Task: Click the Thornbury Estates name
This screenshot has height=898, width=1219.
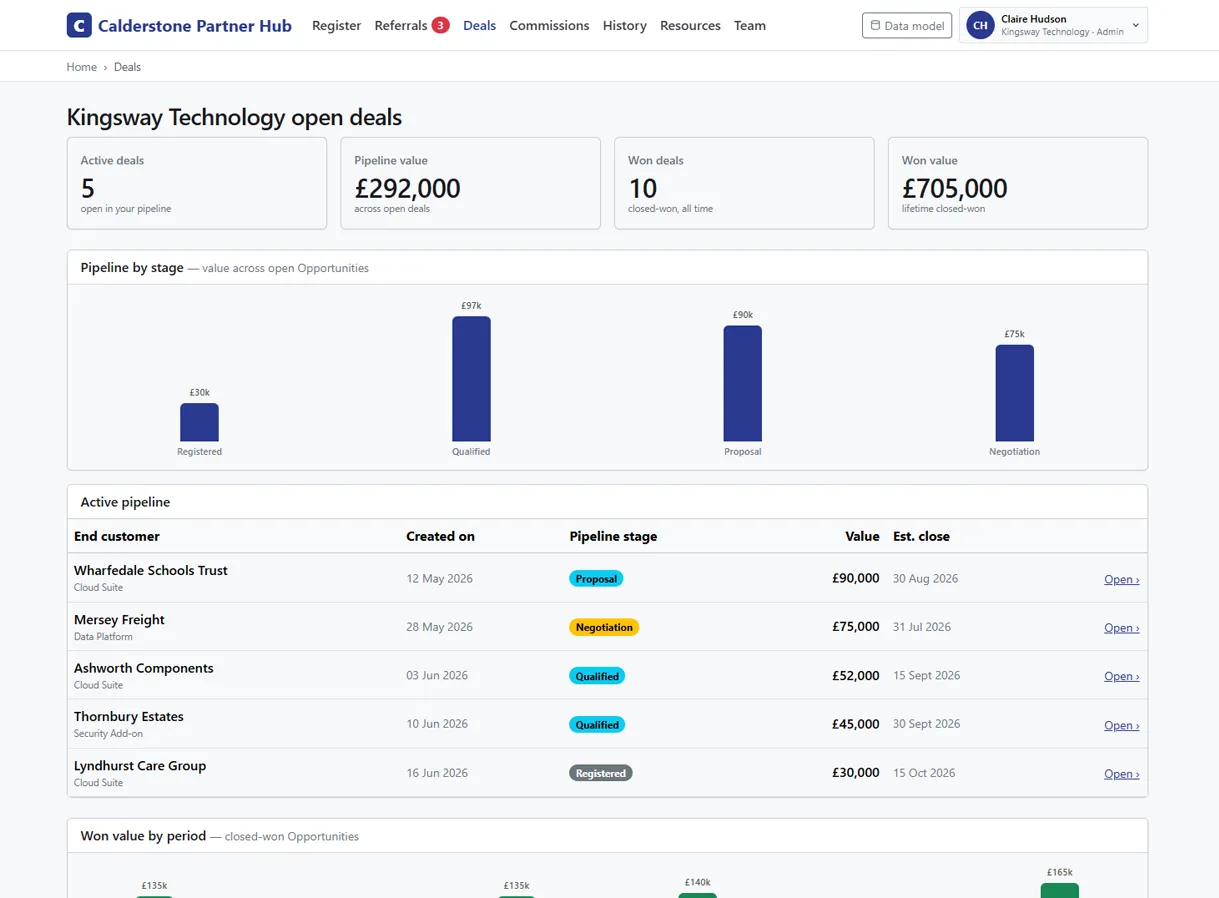Action: (129, 716)
